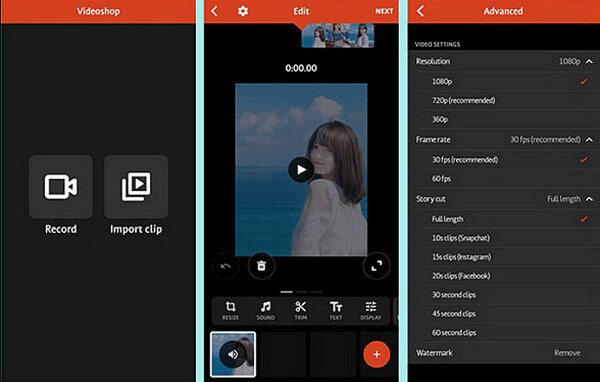The image size is (600, 382).
Task: Tap the Import clip icon
Action: [136, 187]
